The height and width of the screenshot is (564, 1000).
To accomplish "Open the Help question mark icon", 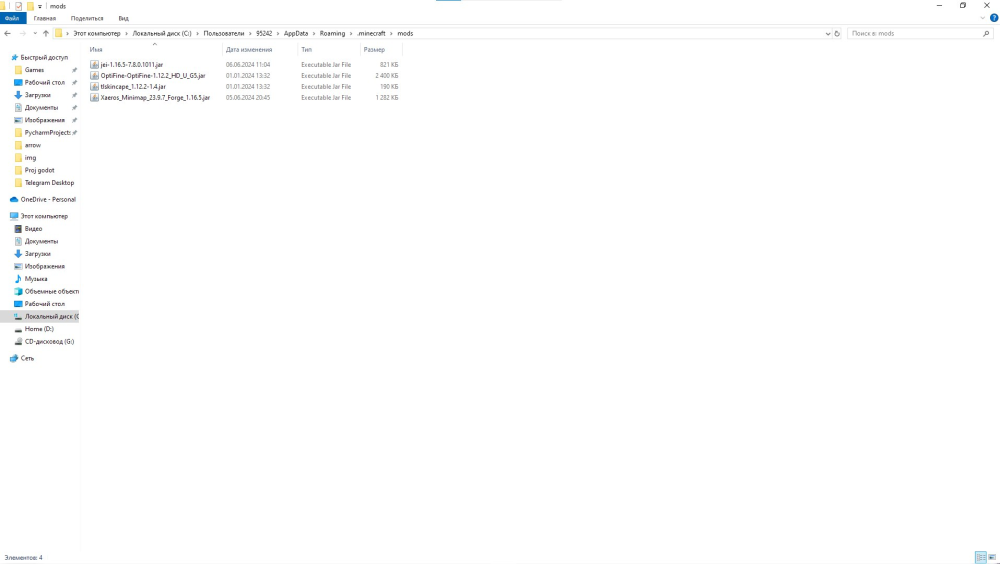I will pos(994,18).
